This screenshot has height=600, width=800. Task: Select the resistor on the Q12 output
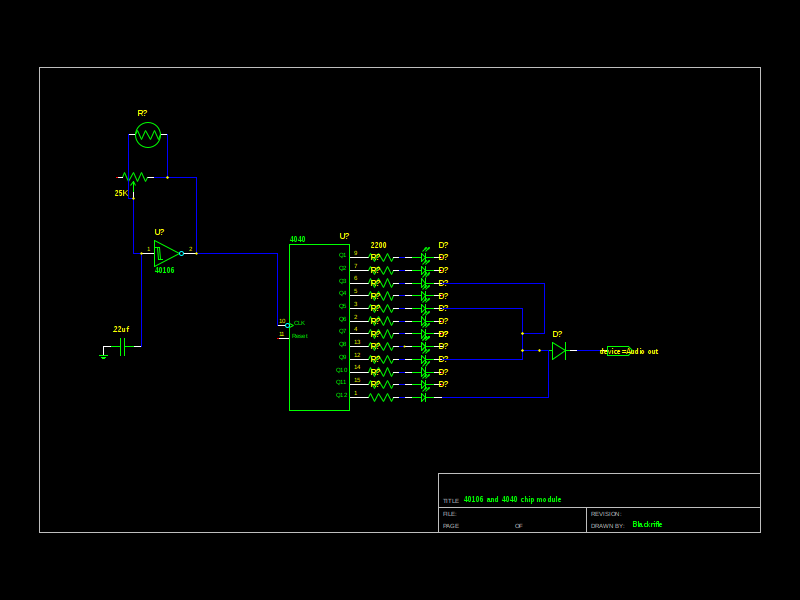pos(381,397)
